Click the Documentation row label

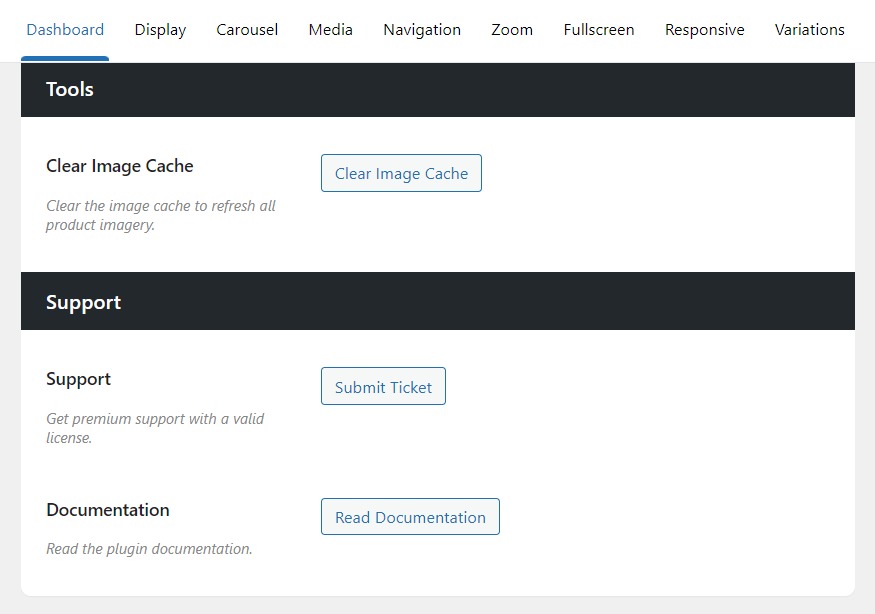(108, 510)
